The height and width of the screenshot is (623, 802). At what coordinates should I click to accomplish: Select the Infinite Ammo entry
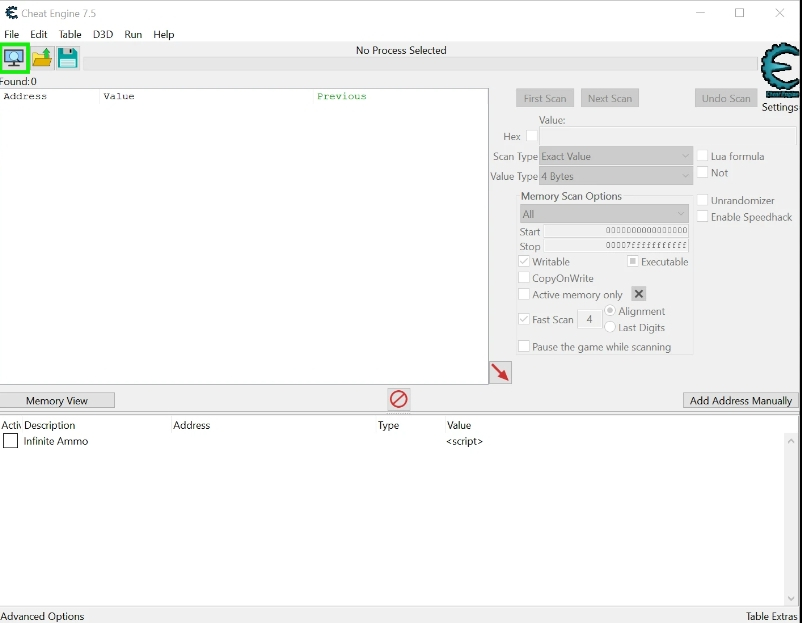[x=56, y=441]
